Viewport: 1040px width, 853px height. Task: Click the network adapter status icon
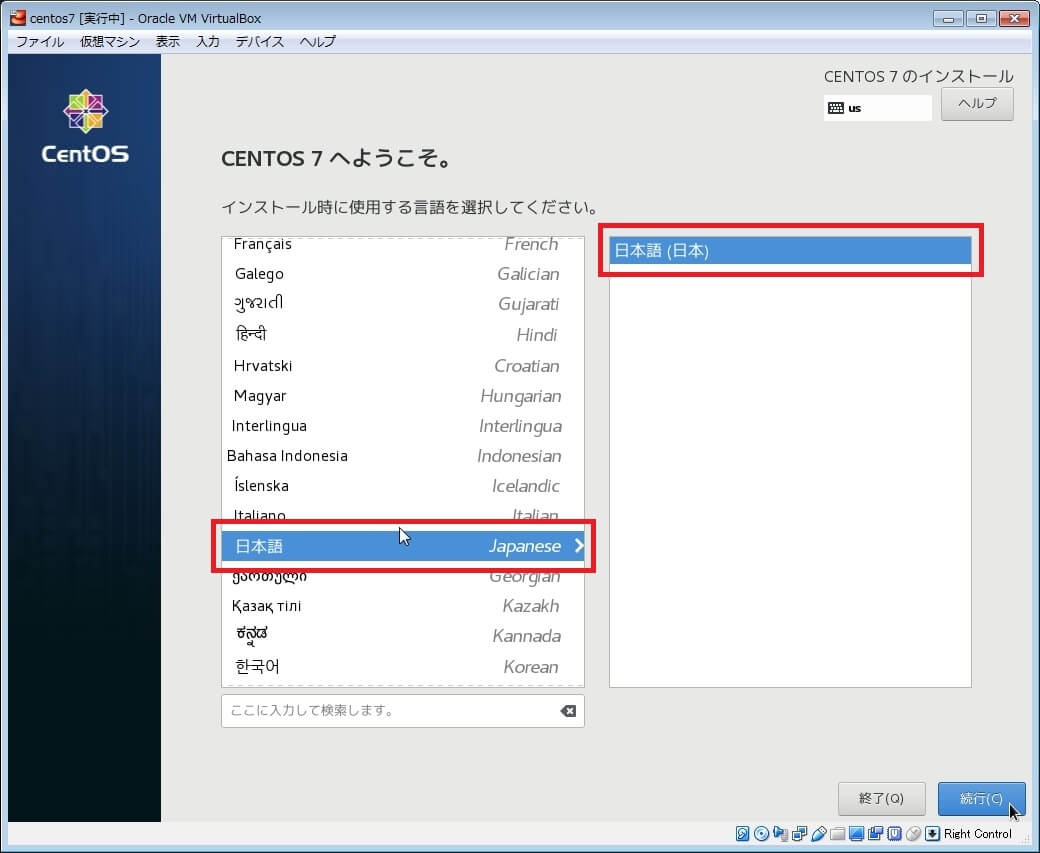(x=799, y=834)
